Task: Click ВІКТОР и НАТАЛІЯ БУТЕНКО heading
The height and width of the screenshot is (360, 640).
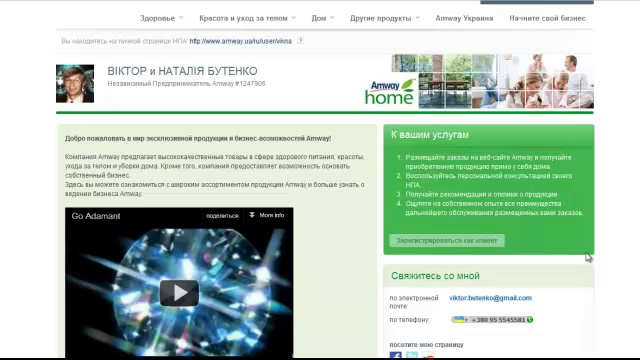Action: coord(182,71)
